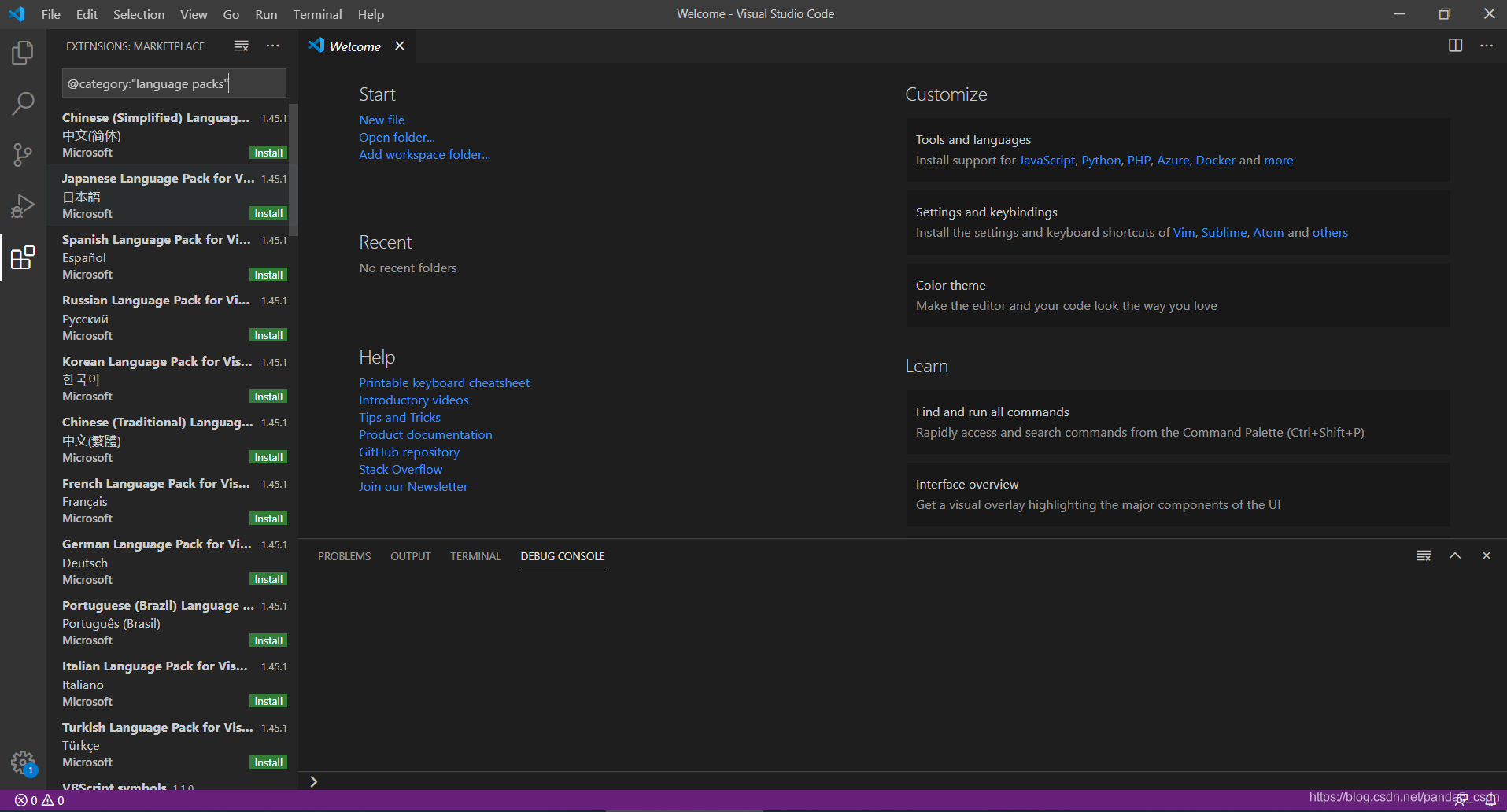Close the bottom panel

pos(1486,555)
